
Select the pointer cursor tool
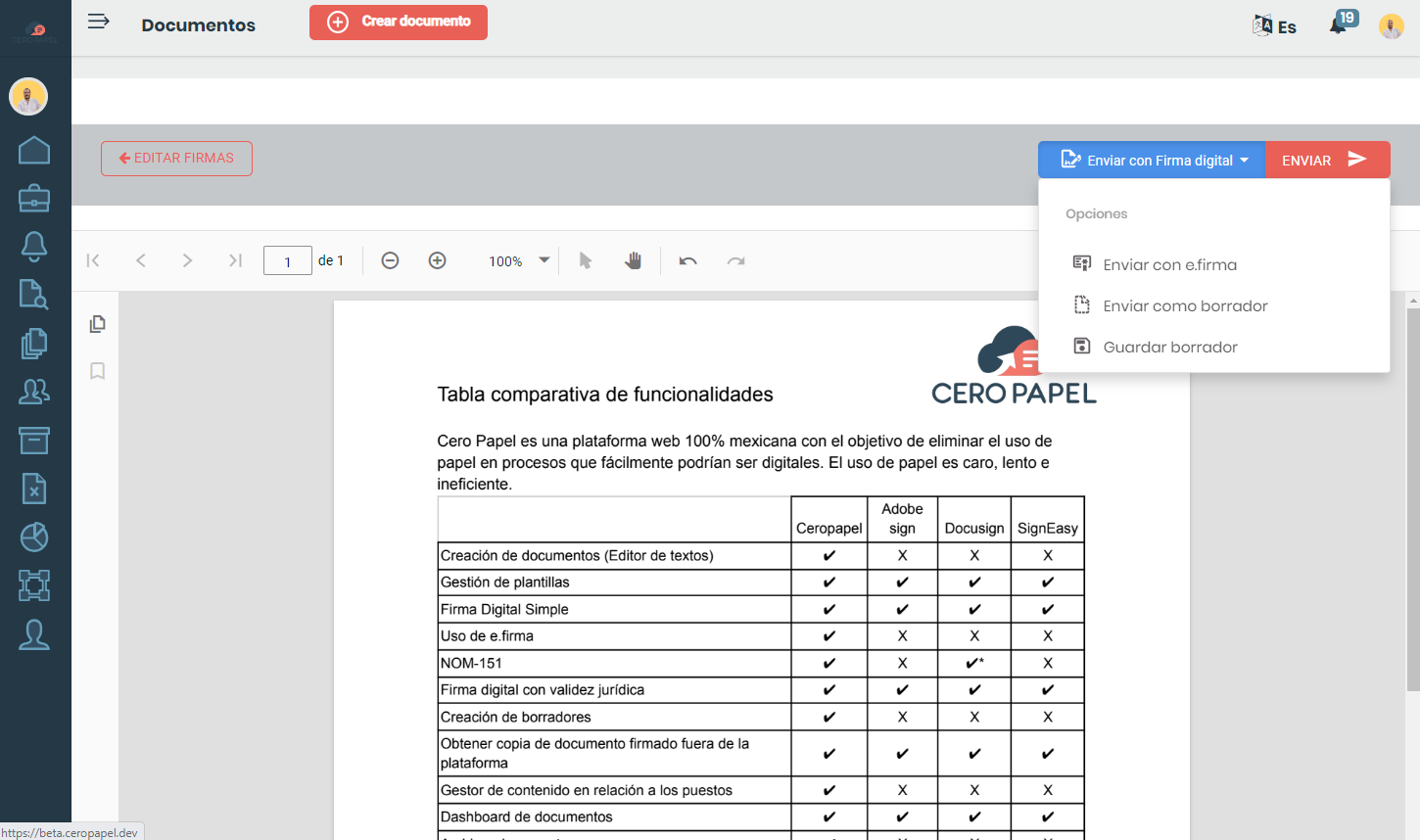585,260
